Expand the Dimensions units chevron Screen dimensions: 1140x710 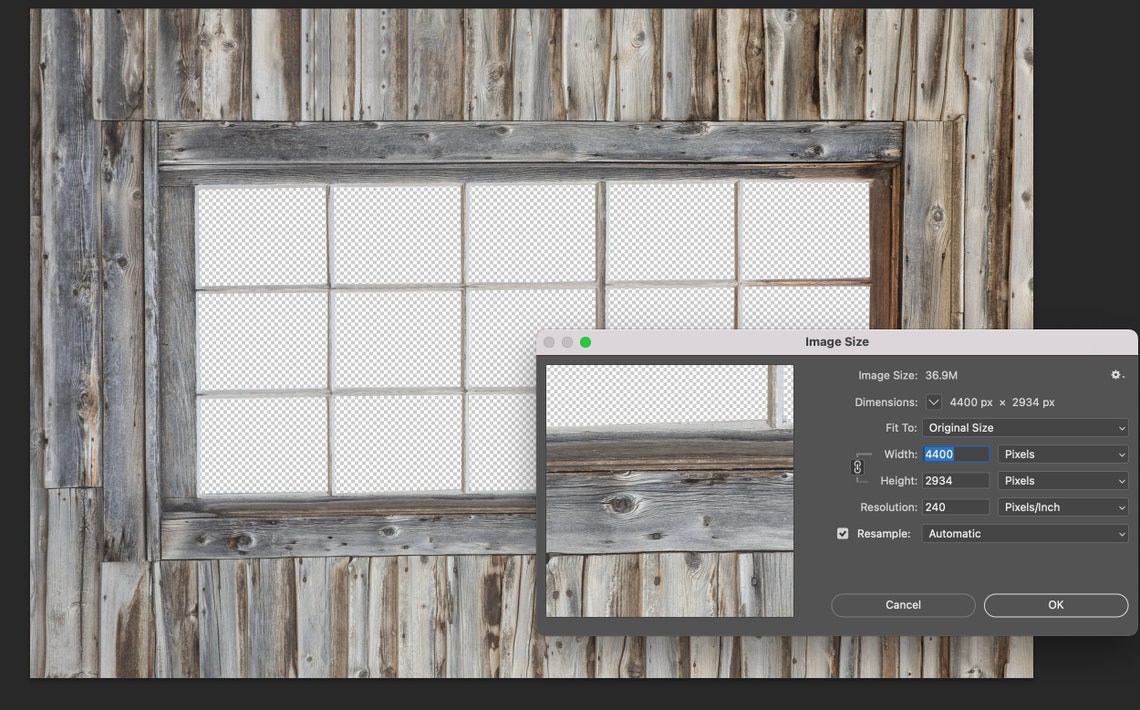(932, 402)
